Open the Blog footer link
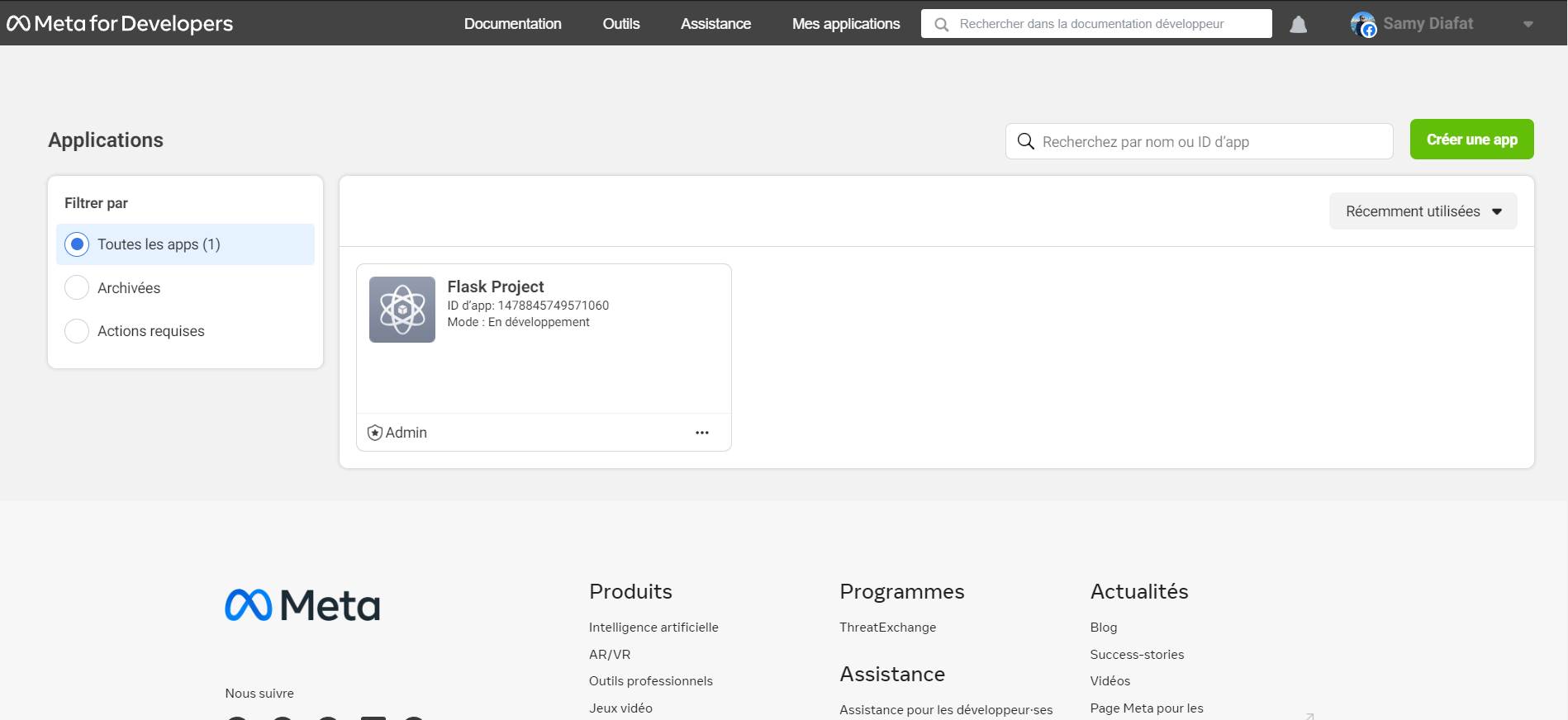The image size is (1568, 720). (x=1104, y=628)
